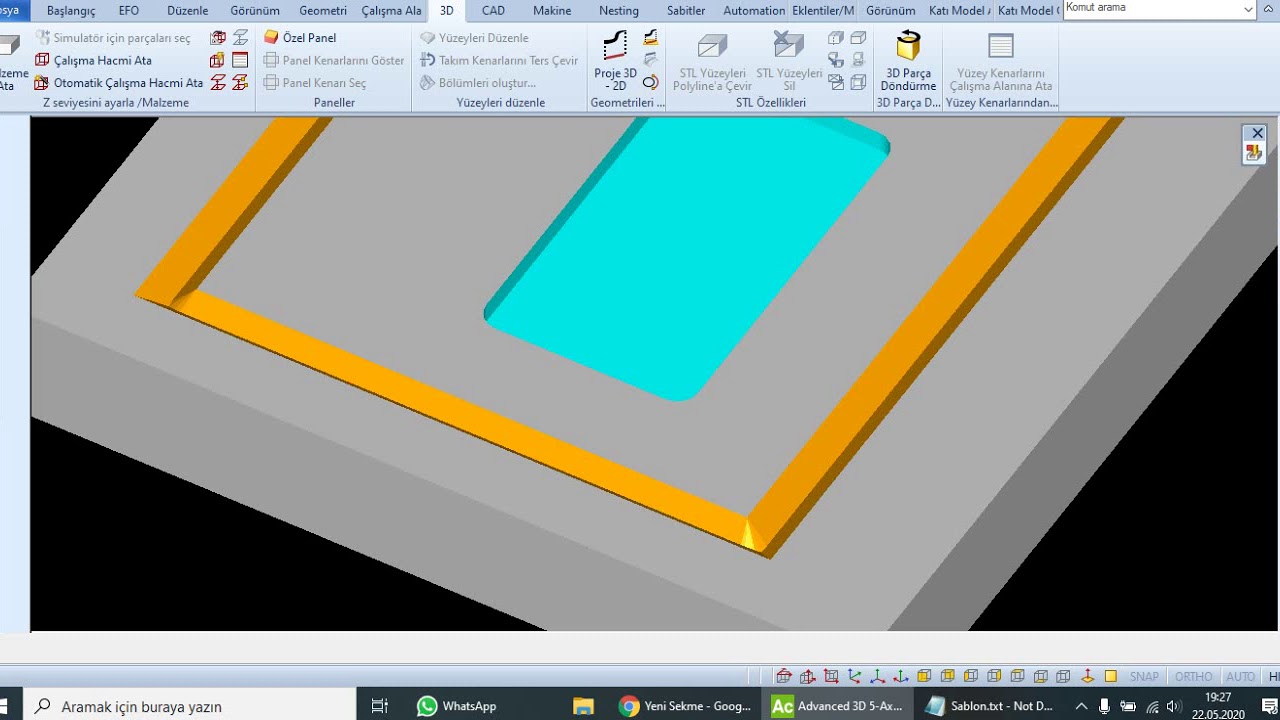Click the taskbar volume speaker icon
Screen dimensions: 1280x720
pyautogui.click(x=1173, y=706)
